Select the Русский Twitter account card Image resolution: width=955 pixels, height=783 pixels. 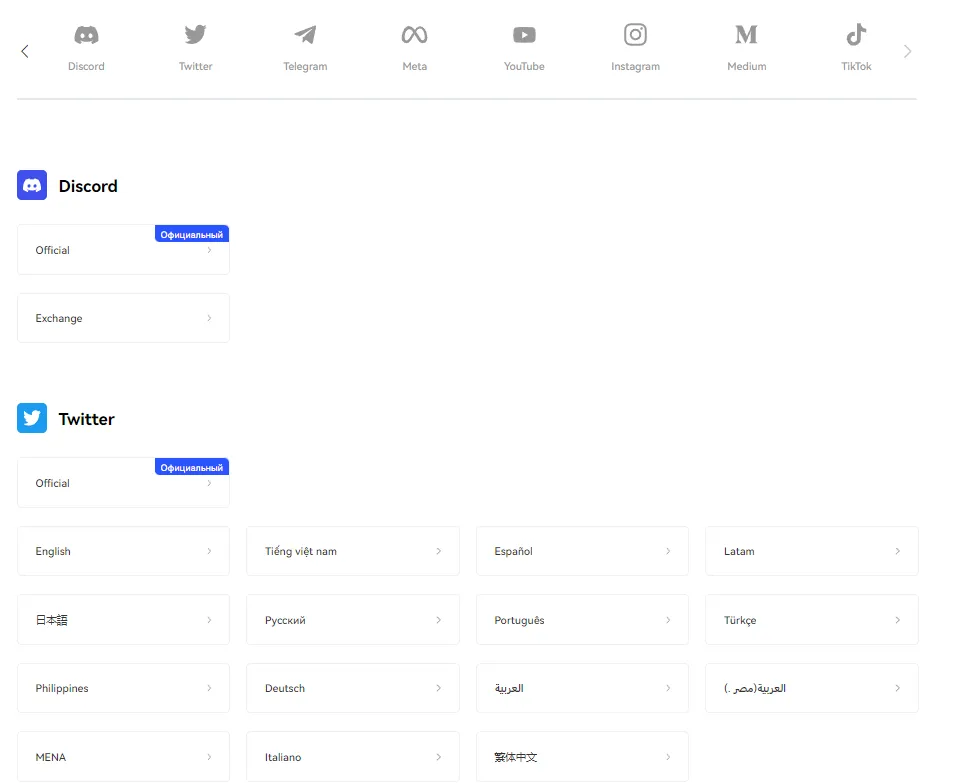[352, 620]
